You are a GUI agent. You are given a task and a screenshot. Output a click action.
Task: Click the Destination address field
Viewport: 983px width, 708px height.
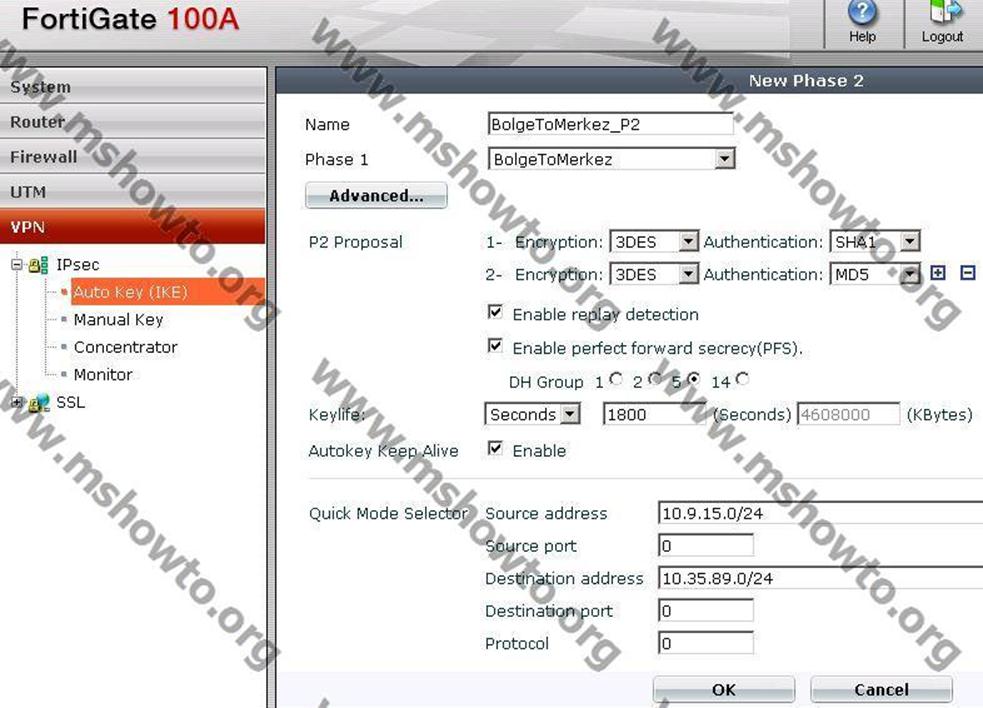[x=821, y=578]
